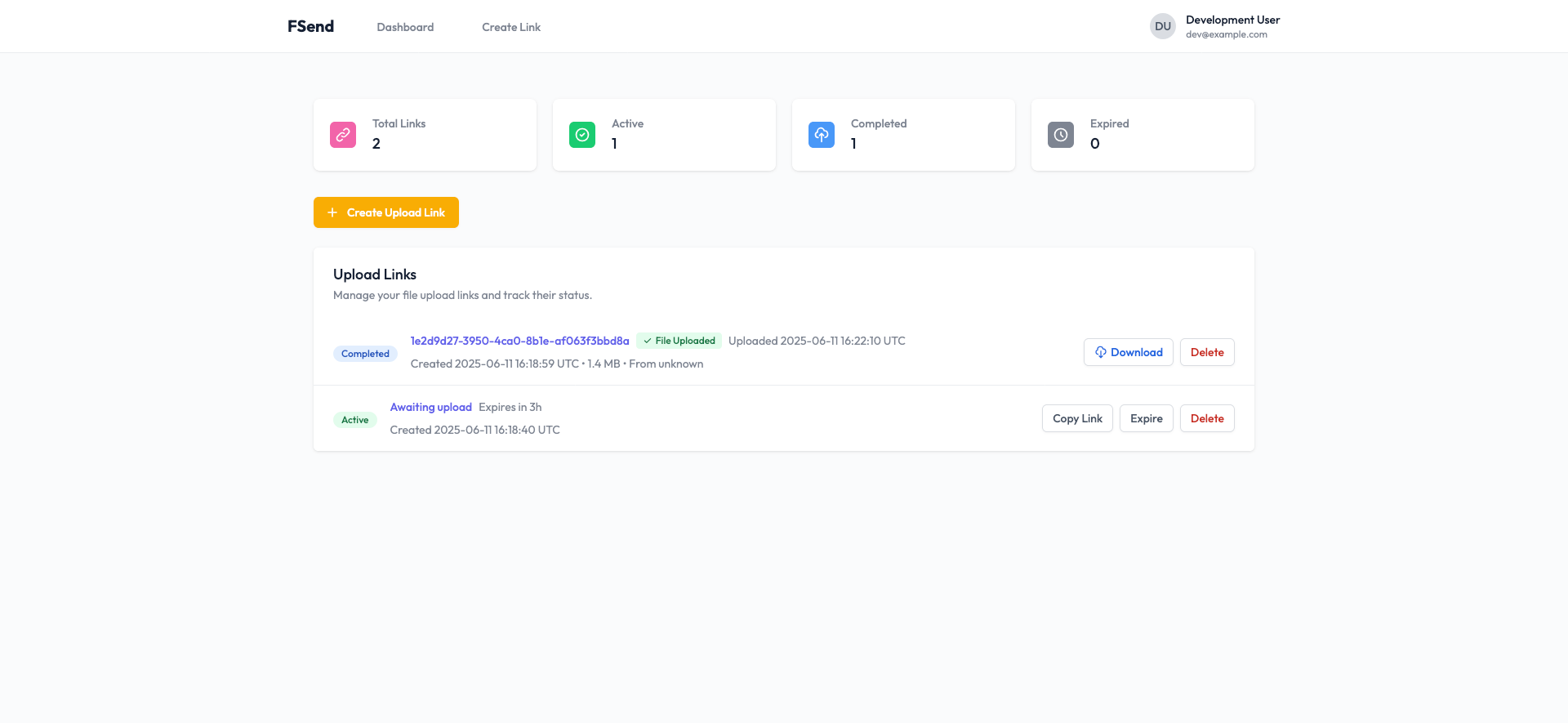This screenshot has width=1568, height=723.
Task: Delete the Completed upload link
Action: (x=1207, y=352)
